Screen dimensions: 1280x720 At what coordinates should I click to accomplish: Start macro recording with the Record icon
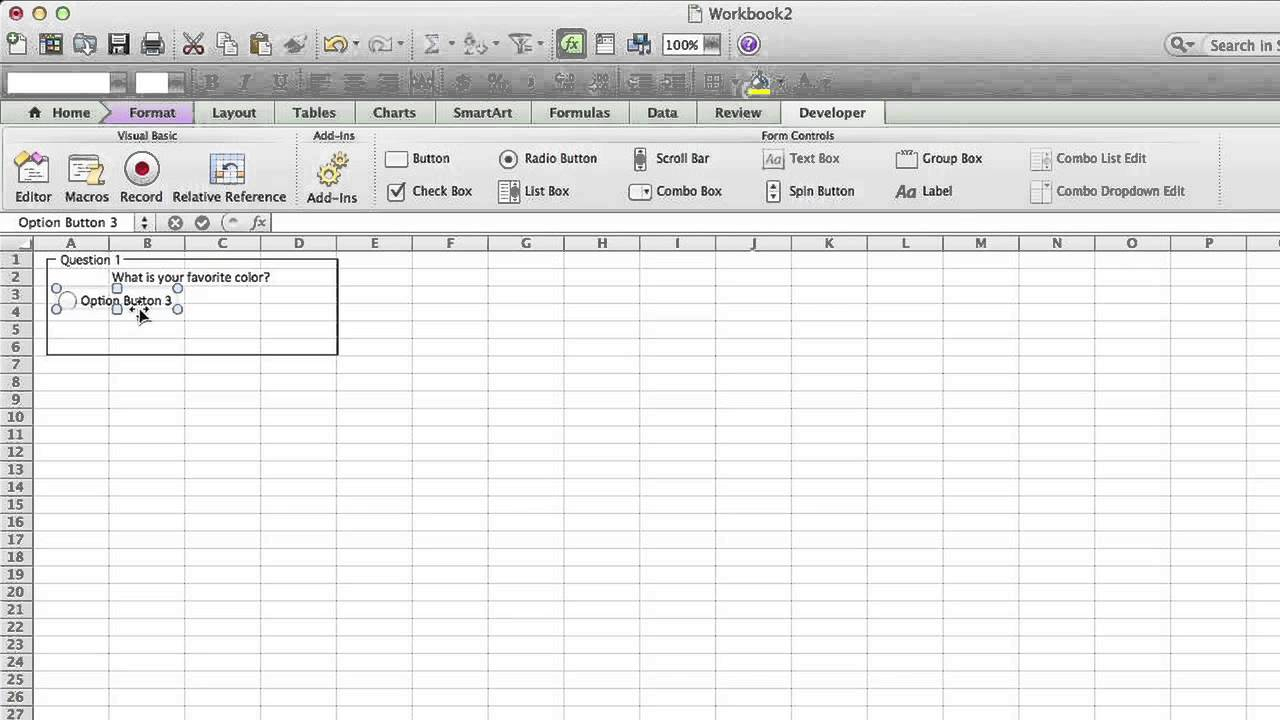(x=141, y=170)
